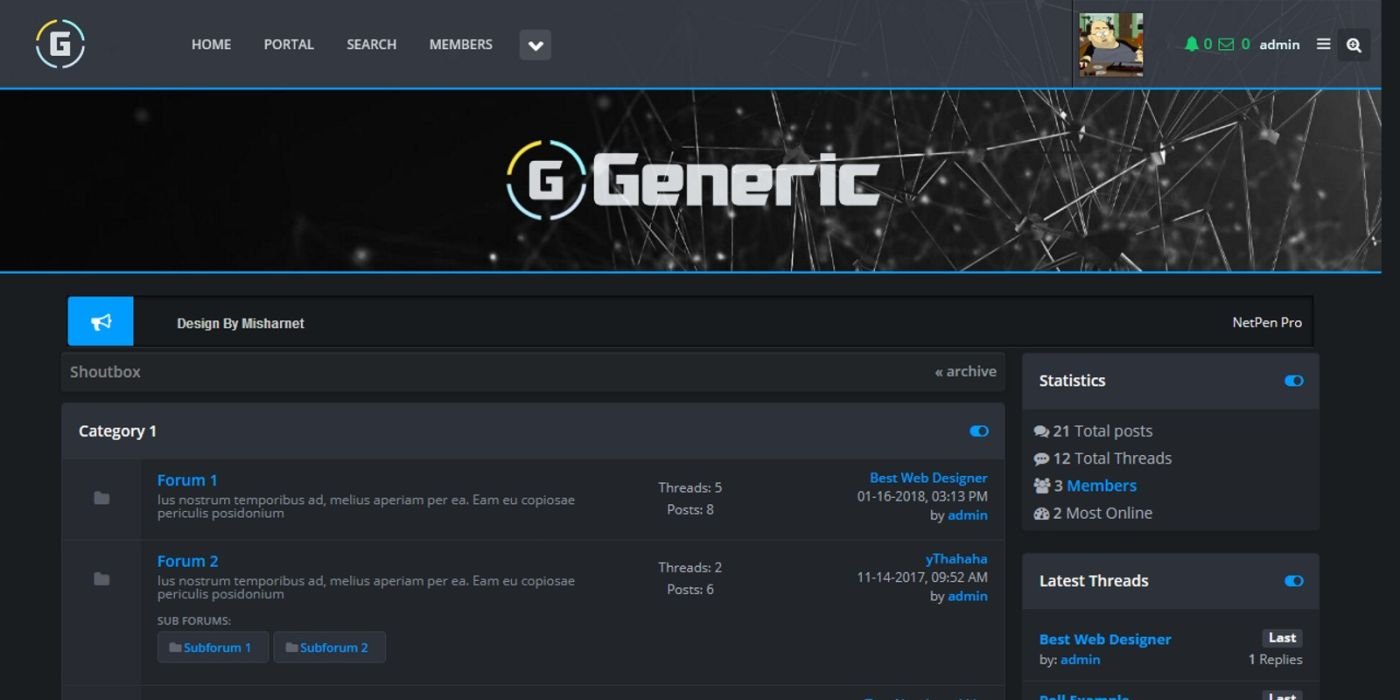The width and height of the screenshot is (1400, 700).
Task: Open Subforum 2 under Forum 2
Action: (330, 647)
